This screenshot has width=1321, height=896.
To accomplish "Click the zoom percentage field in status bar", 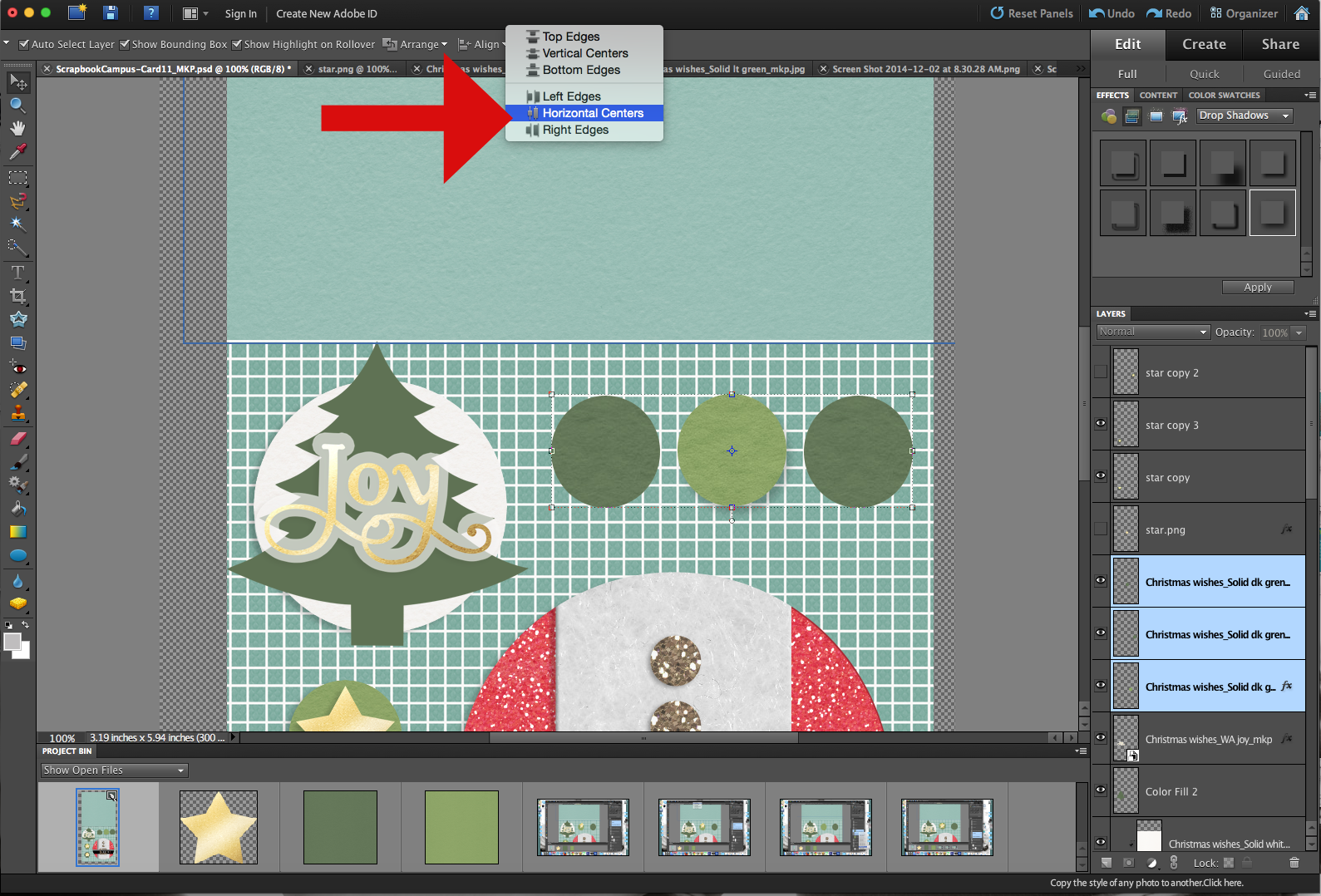I will 62,738.
